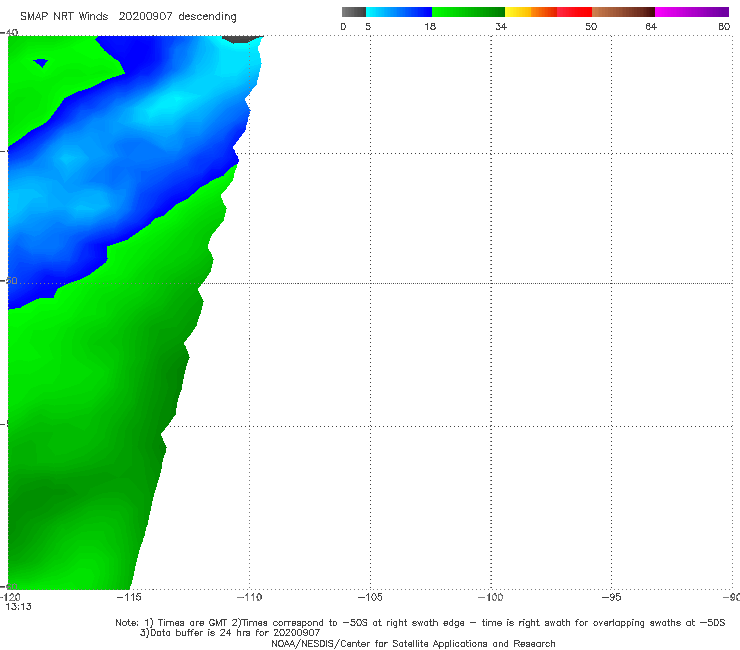
Task: Click the note '3)Data buffer is 24 hrs'
Action: [230, 633]
